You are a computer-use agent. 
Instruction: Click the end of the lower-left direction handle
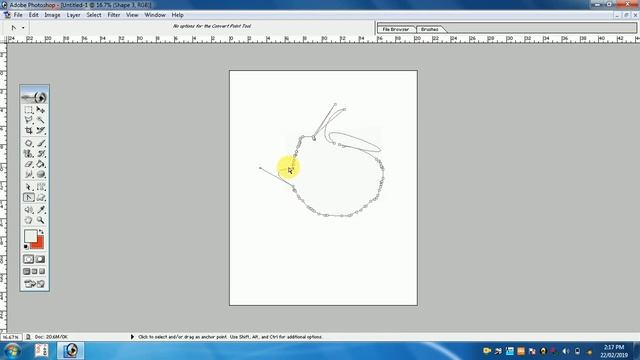(x=260, y=167)
